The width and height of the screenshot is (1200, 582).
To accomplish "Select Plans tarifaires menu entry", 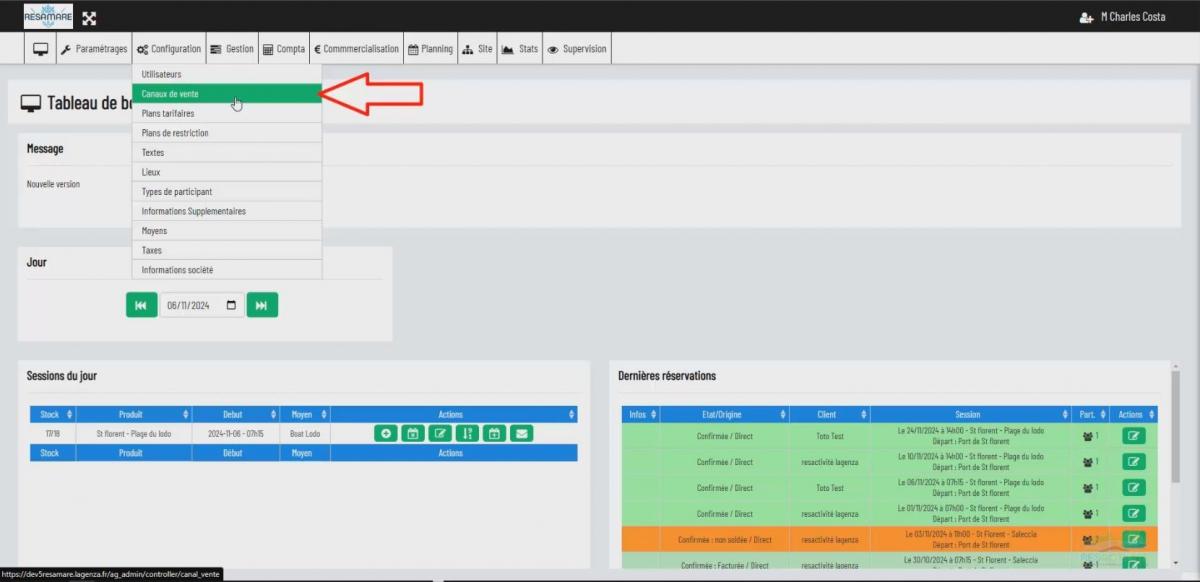I will tap(227, 114).
